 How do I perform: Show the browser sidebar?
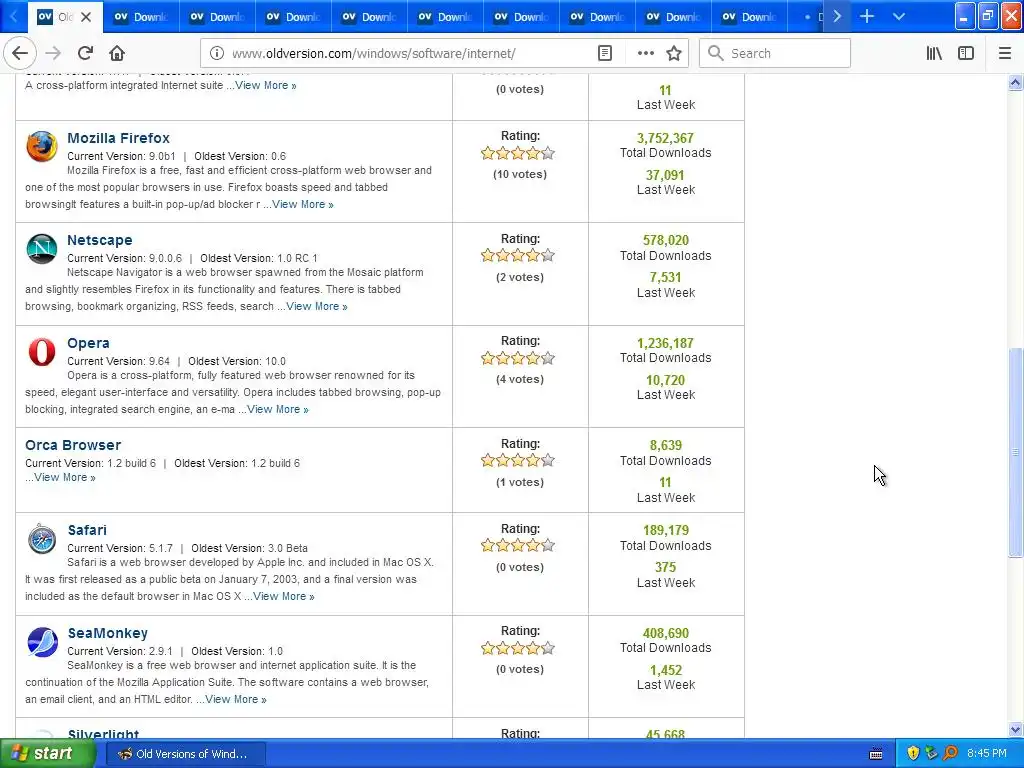[966, 54]
